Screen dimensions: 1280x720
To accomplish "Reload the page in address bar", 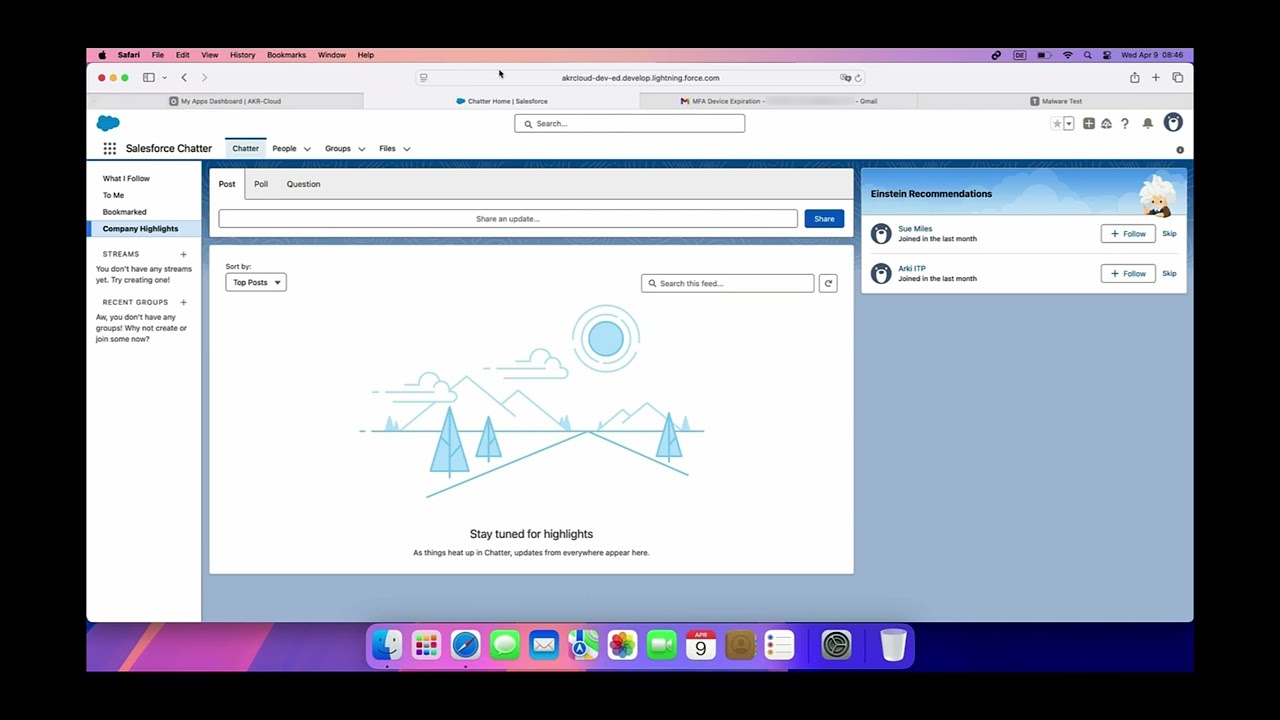I will pos(858,78).
